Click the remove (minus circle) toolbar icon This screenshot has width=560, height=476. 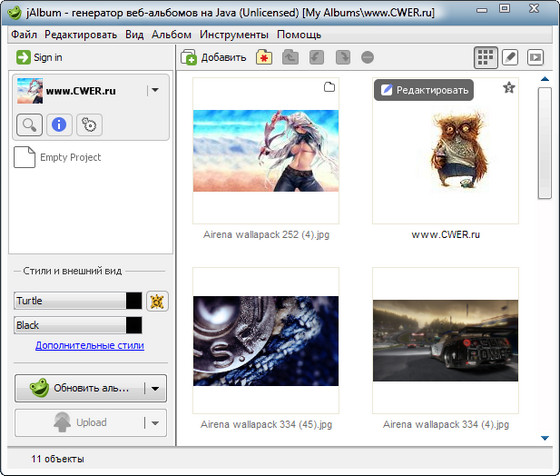[x=368, y=57]
